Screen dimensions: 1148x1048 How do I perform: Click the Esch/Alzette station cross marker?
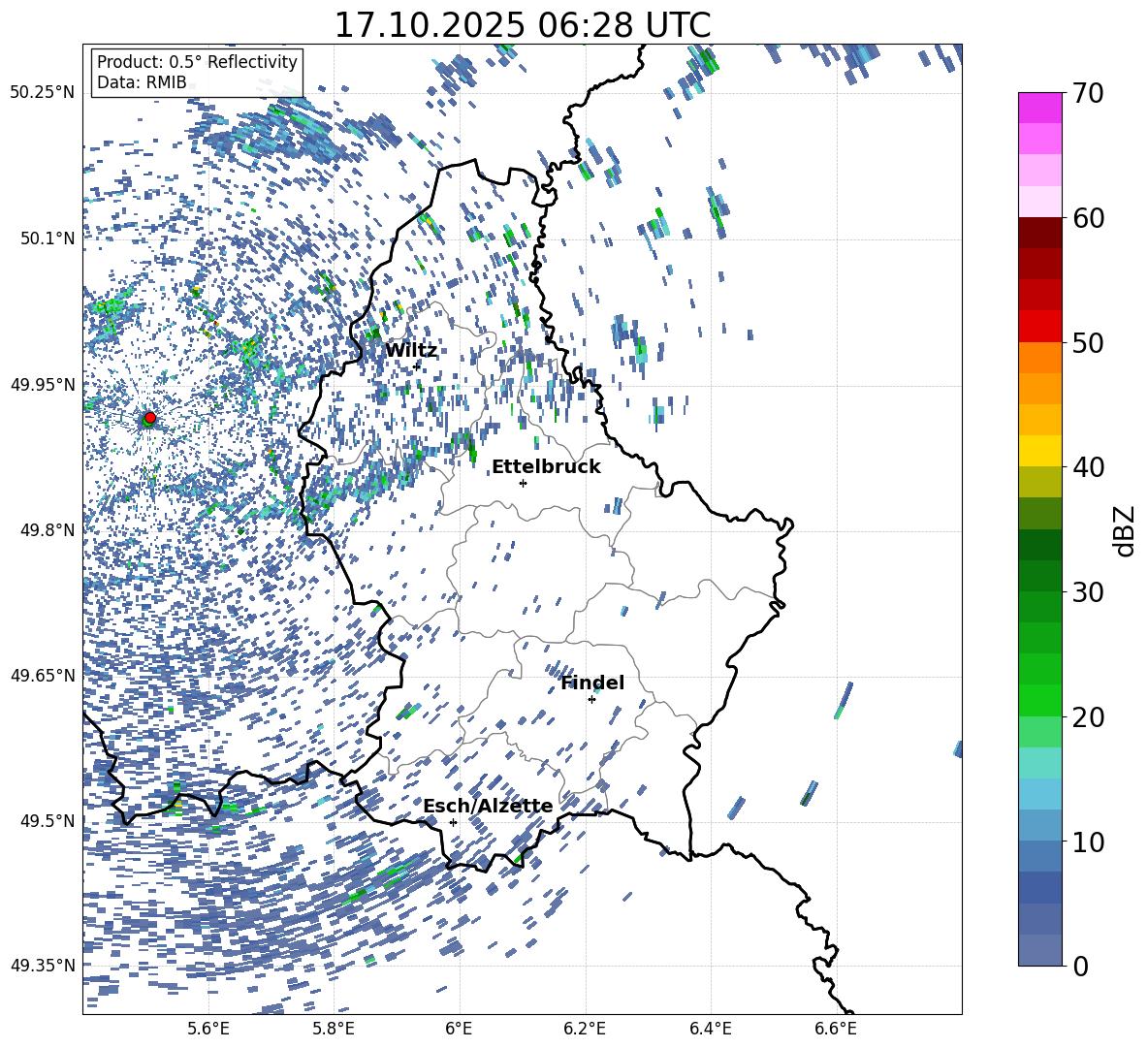click(453, 822)
